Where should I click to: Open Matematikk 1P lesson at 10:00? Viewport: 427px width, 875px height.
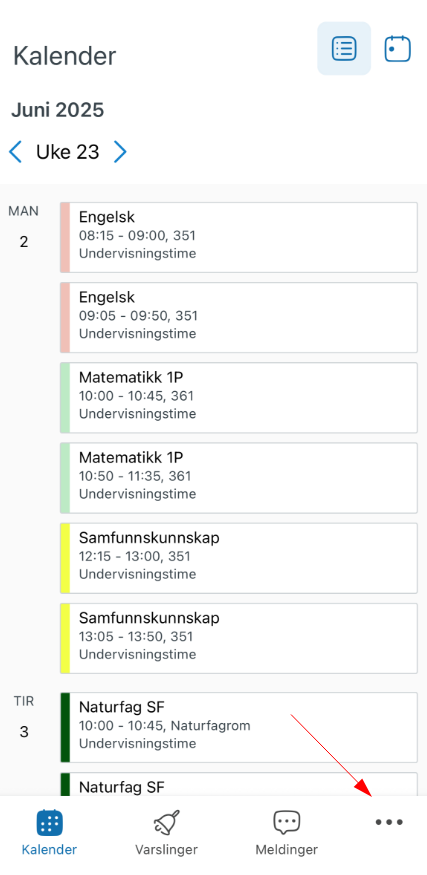click(x=239, y=398)
